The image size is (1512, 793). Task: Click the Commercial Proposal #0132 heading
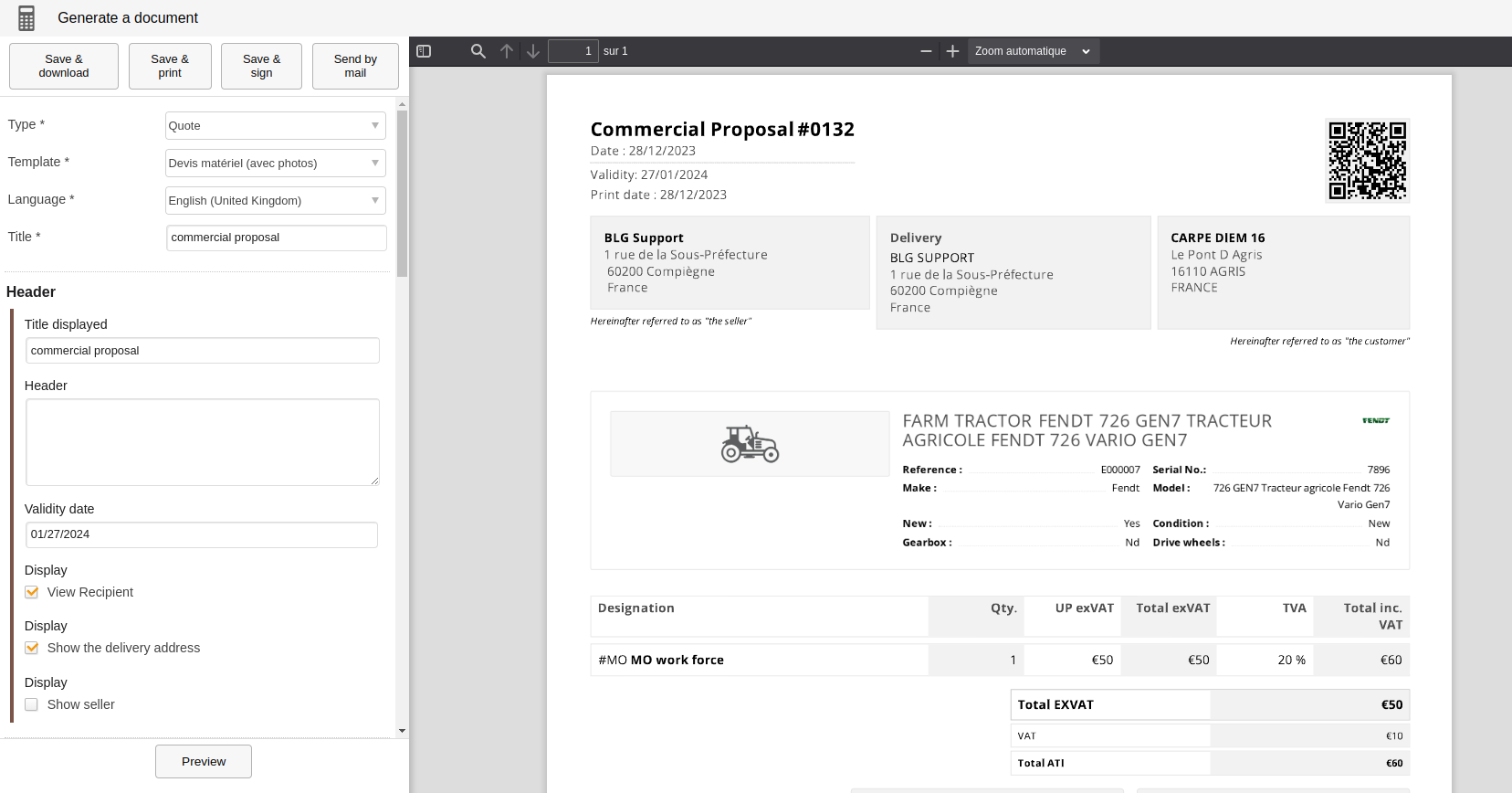(x=722, y=129)
